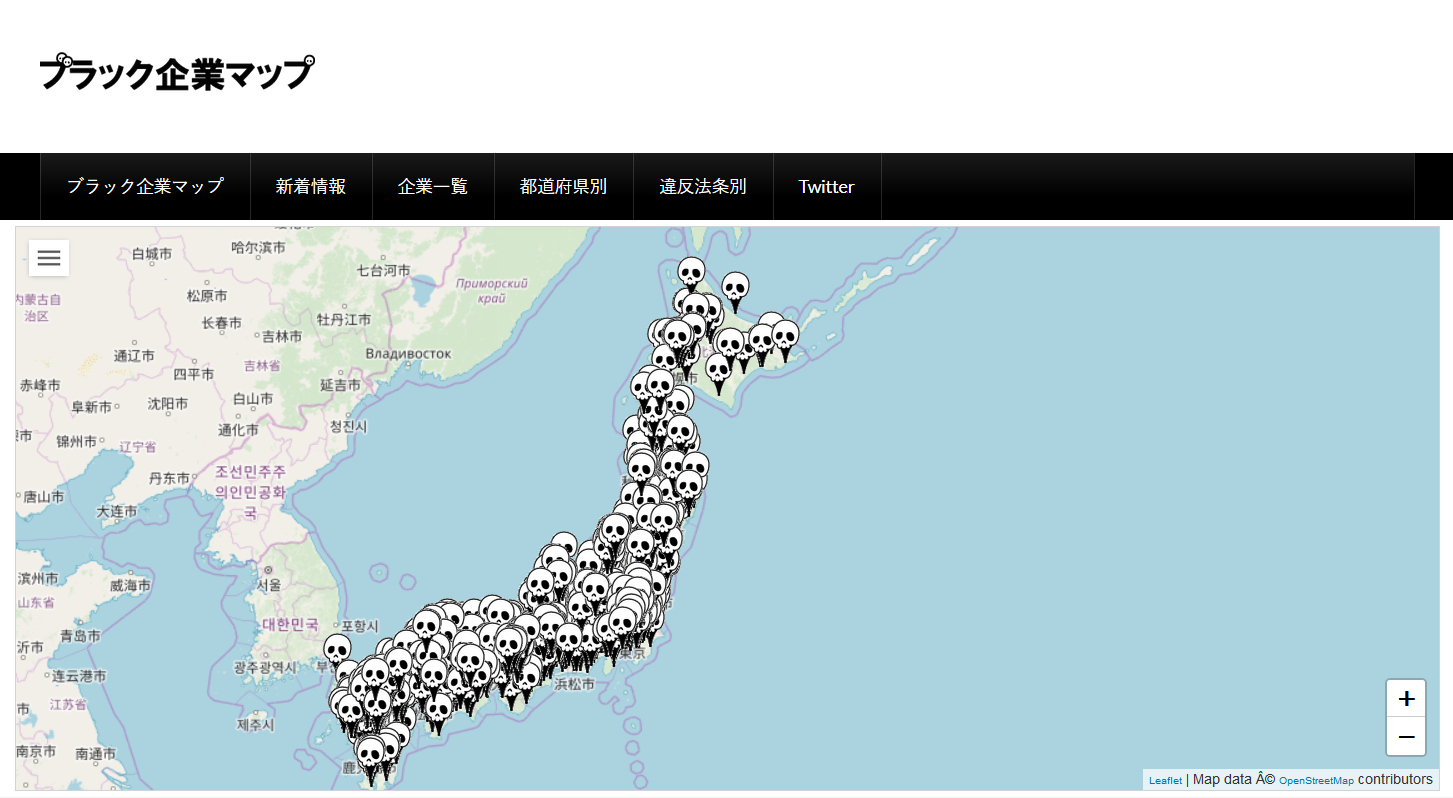This screenshot has height=798, width=1453.
Task: Open the hamburger menu on the map
Action: click(49, 258)
